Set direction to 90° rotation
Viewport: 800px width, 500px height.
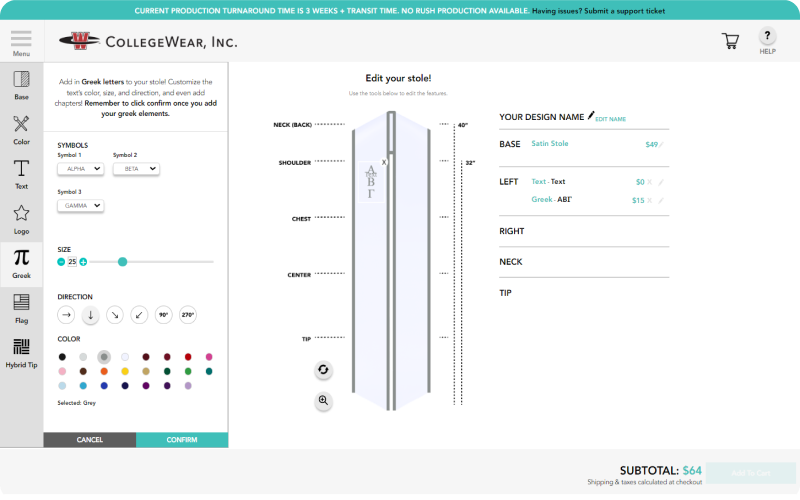click(163, 315)
